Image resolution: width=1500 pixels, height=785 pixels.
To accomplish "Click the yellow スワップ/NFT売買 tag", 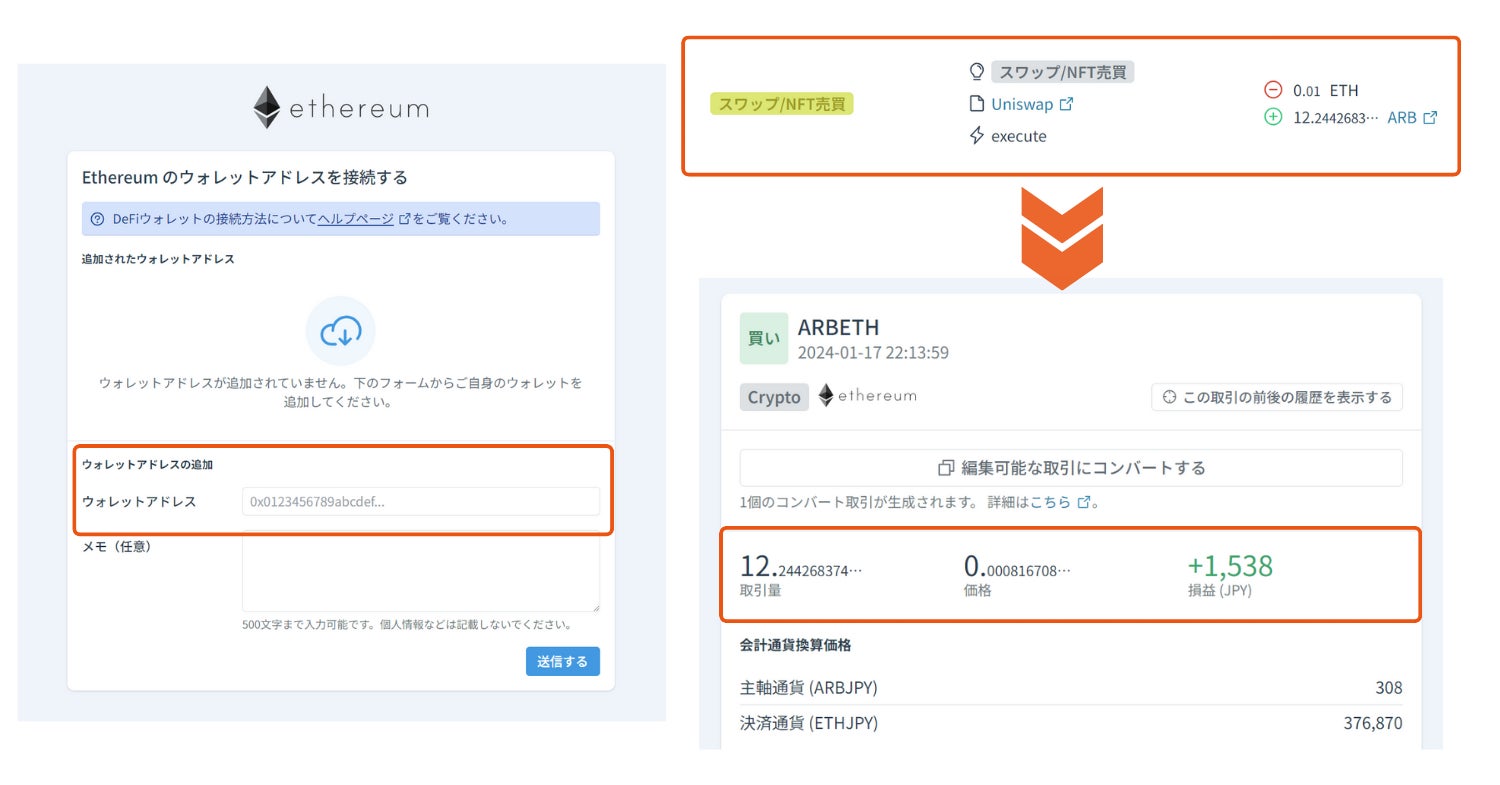I will [x=782, y=104].
